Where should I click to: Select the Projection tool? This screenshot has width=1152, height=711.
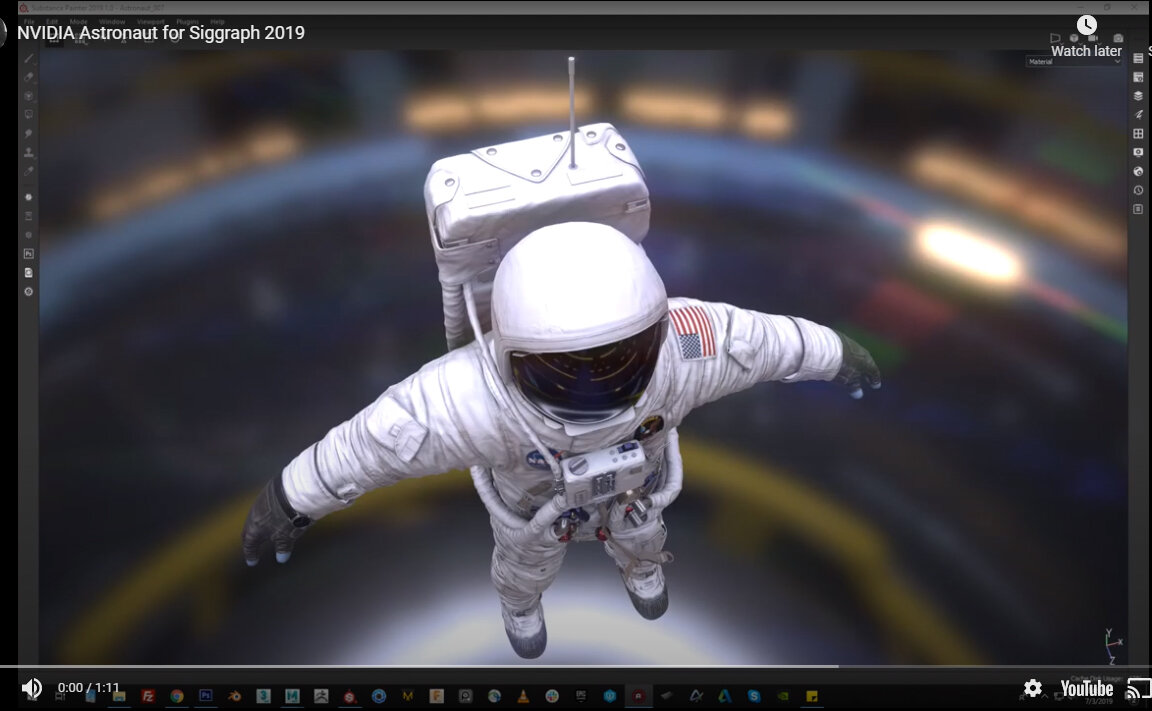[29, 95]
